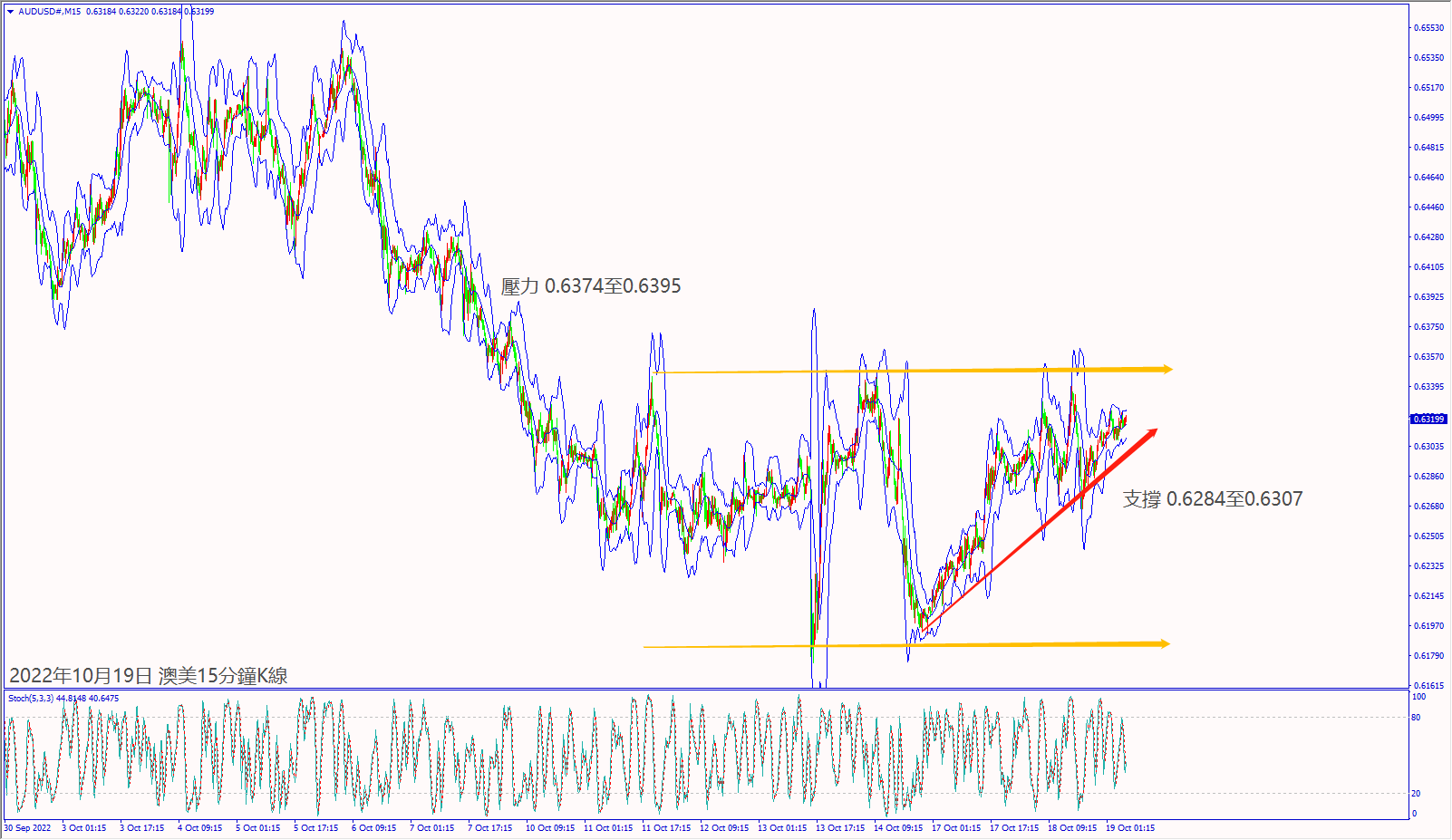
Task: Click time axis label 3 Oct 01:15
Action: (x=84, y=828)
